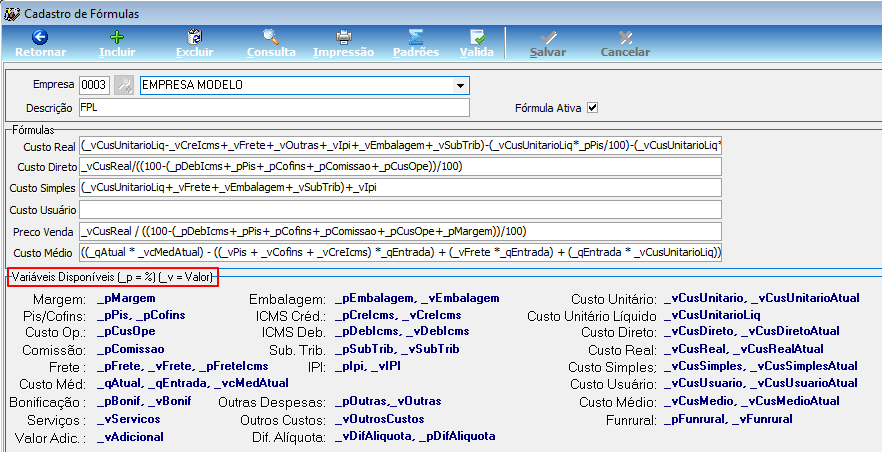Click the _vCusSimples, _vCusSimplesAtual variables
The width and height of the screenshot is (882, 452).
click(760, 367)
